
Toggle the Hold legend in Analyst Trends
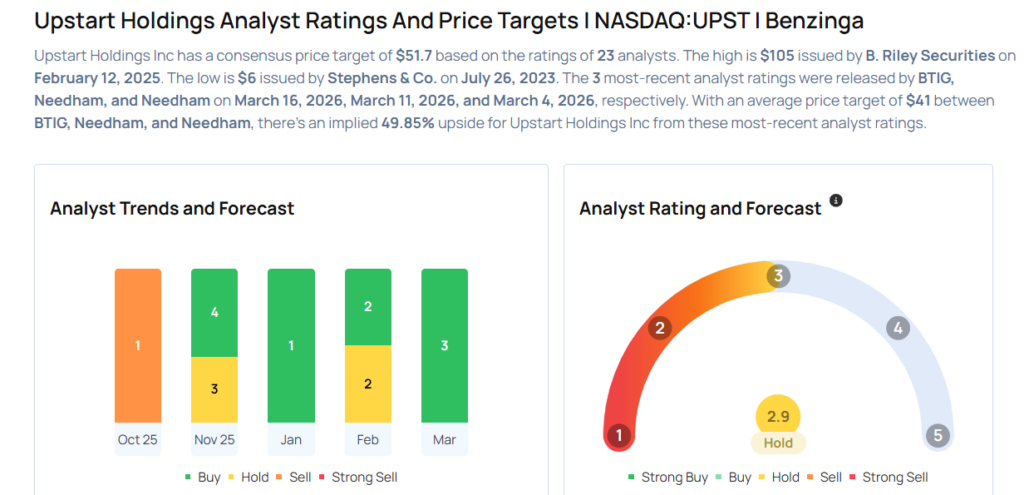[x=248, y=477]
